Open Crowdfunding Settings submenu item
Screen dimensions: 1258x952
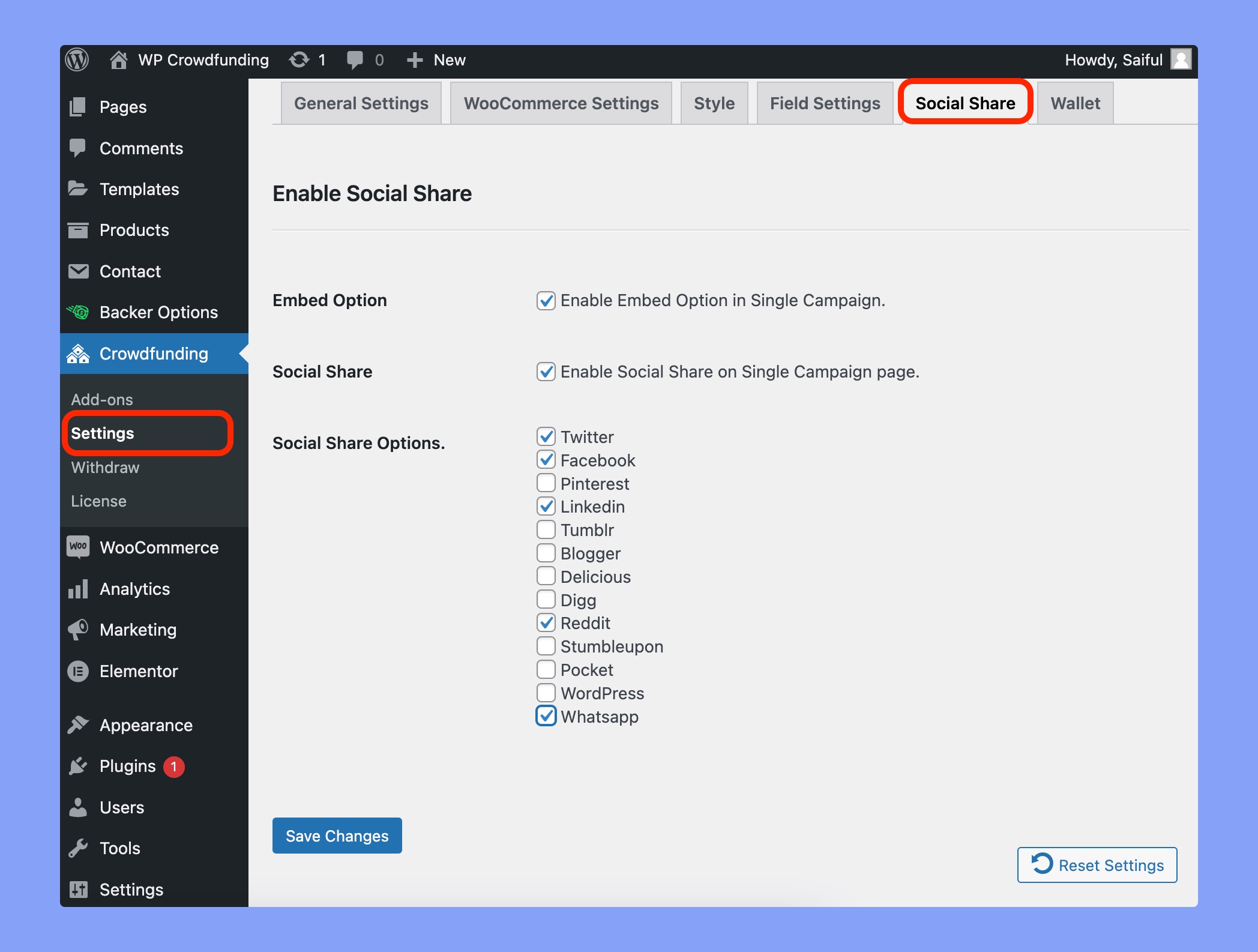pos(103,433)
